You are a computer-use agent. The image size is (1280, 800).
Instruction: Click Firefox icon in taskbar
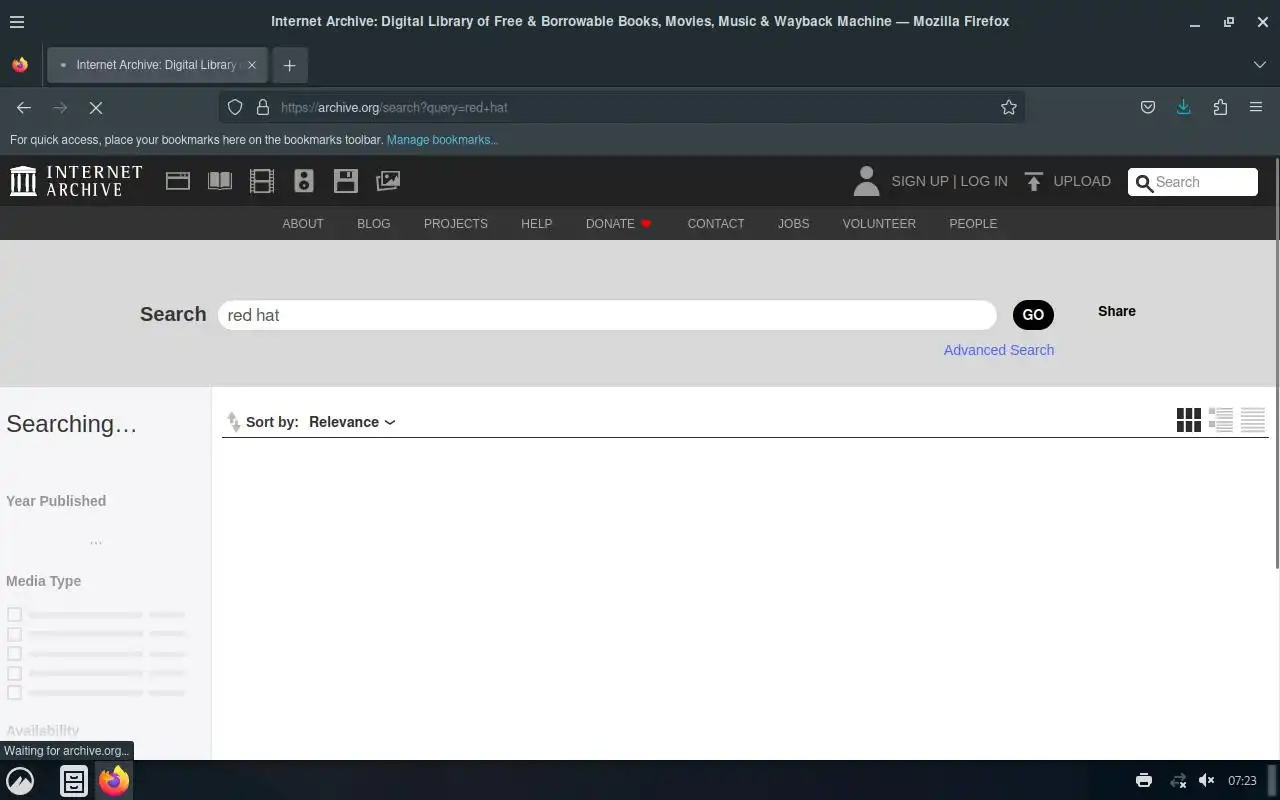[x=114, y=781]
